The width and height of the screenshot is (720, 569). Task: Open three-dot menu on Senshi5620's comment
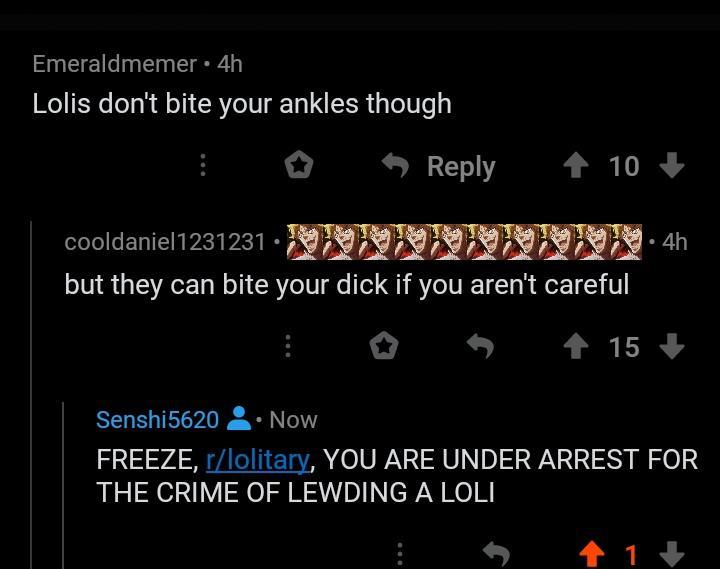[x=400, y=554]
